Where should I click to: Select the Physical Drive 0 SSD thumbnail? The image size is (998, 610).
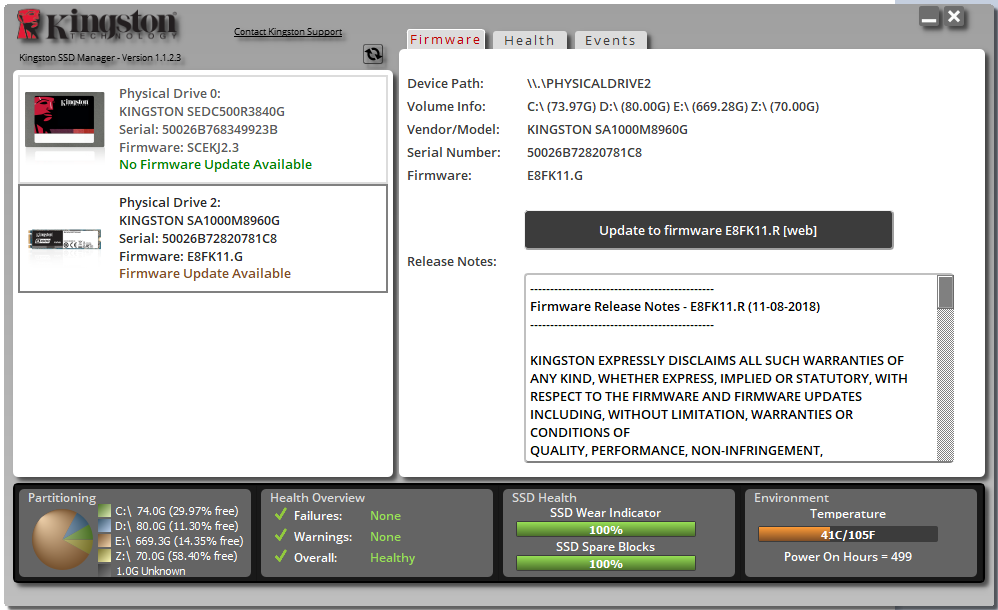pos(64,120)
